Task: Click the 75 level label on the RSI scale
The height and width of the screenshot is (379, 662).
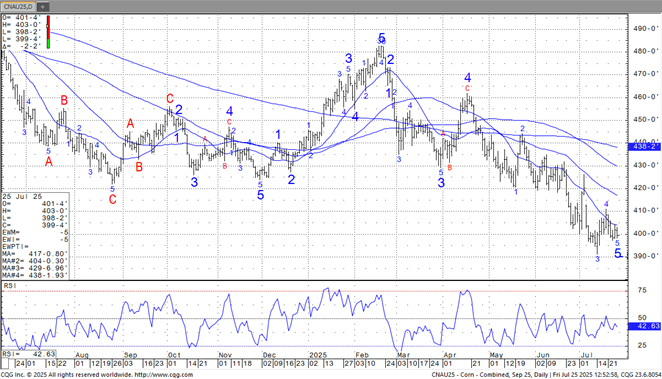Action: 642,290
